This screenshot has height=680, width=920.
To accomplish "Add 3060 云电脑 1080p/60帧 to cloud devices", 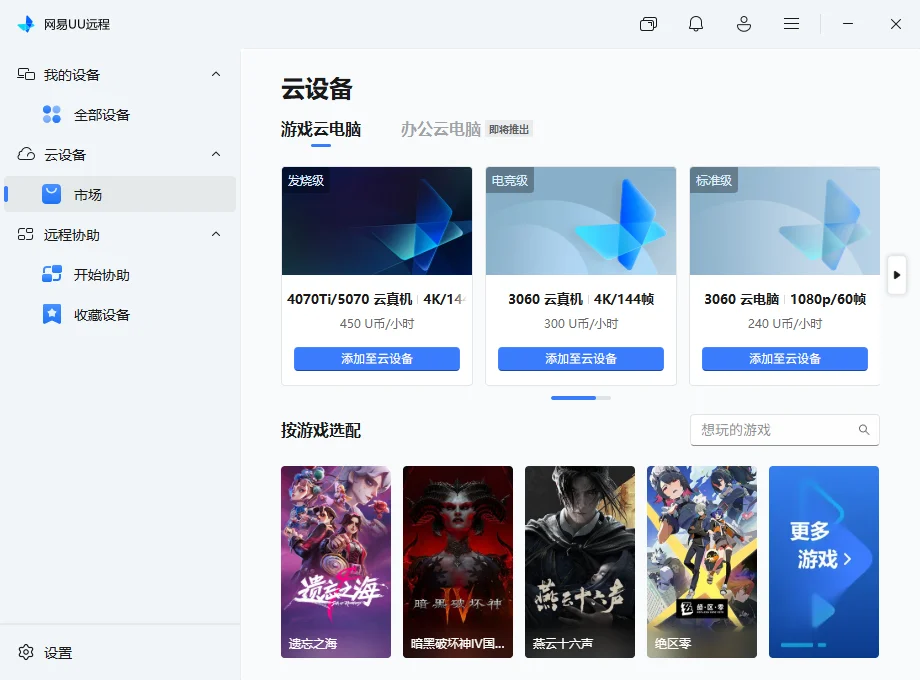I will point(784,358).
